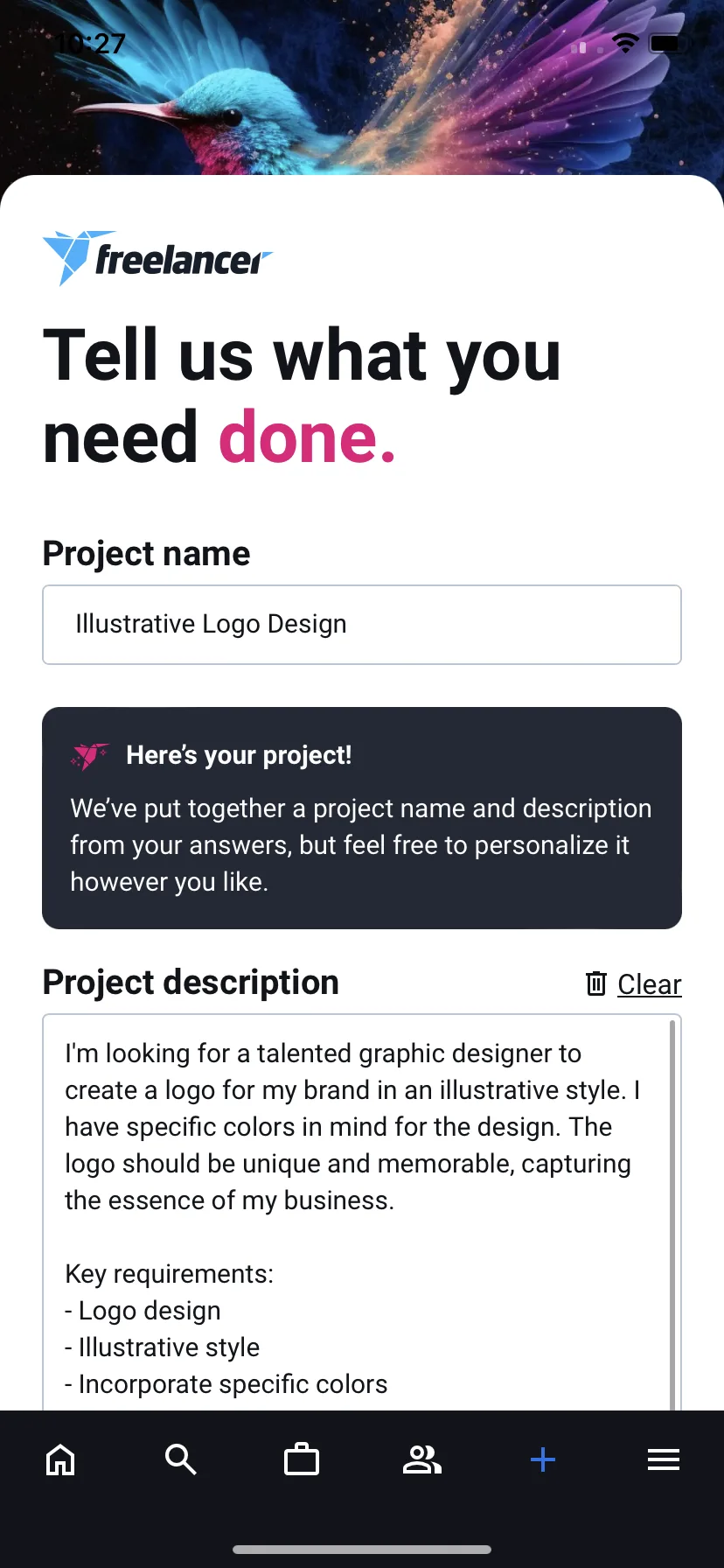The width and height of the screenshot is (724, 1568).
Task: Tap the battery status icon
Action: tap(669, 43)
